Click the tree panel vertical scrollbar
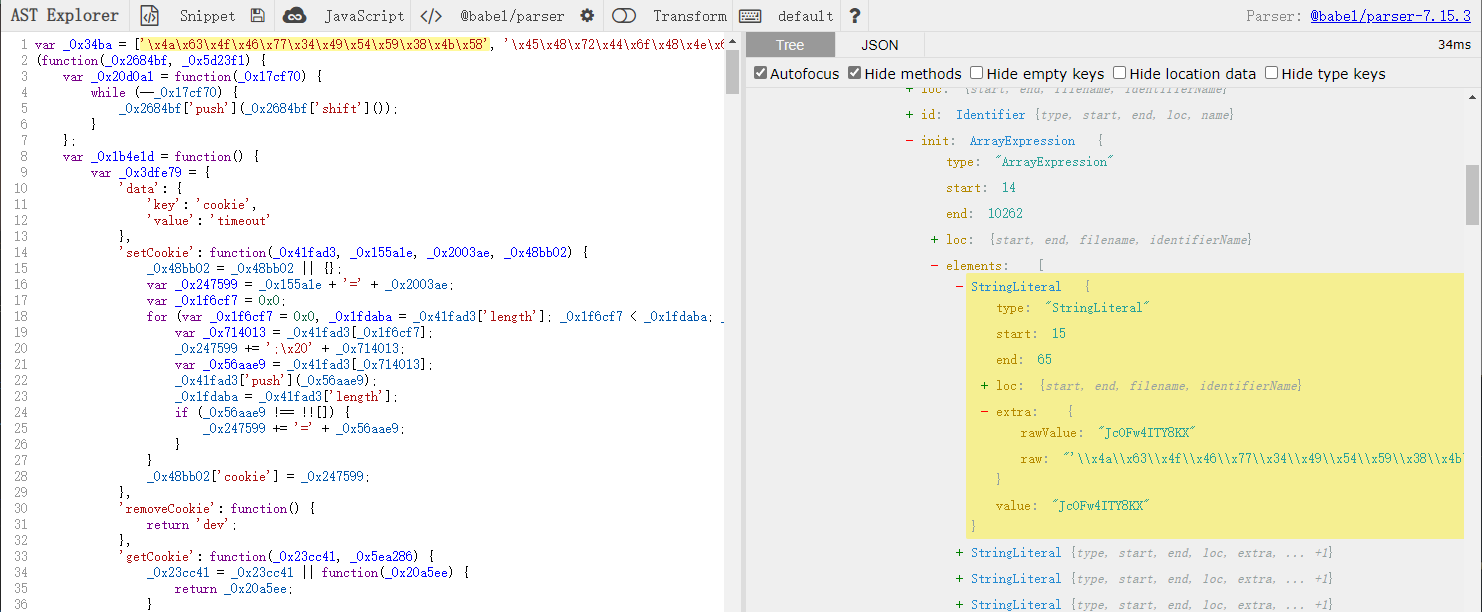 pos(1472,195)
